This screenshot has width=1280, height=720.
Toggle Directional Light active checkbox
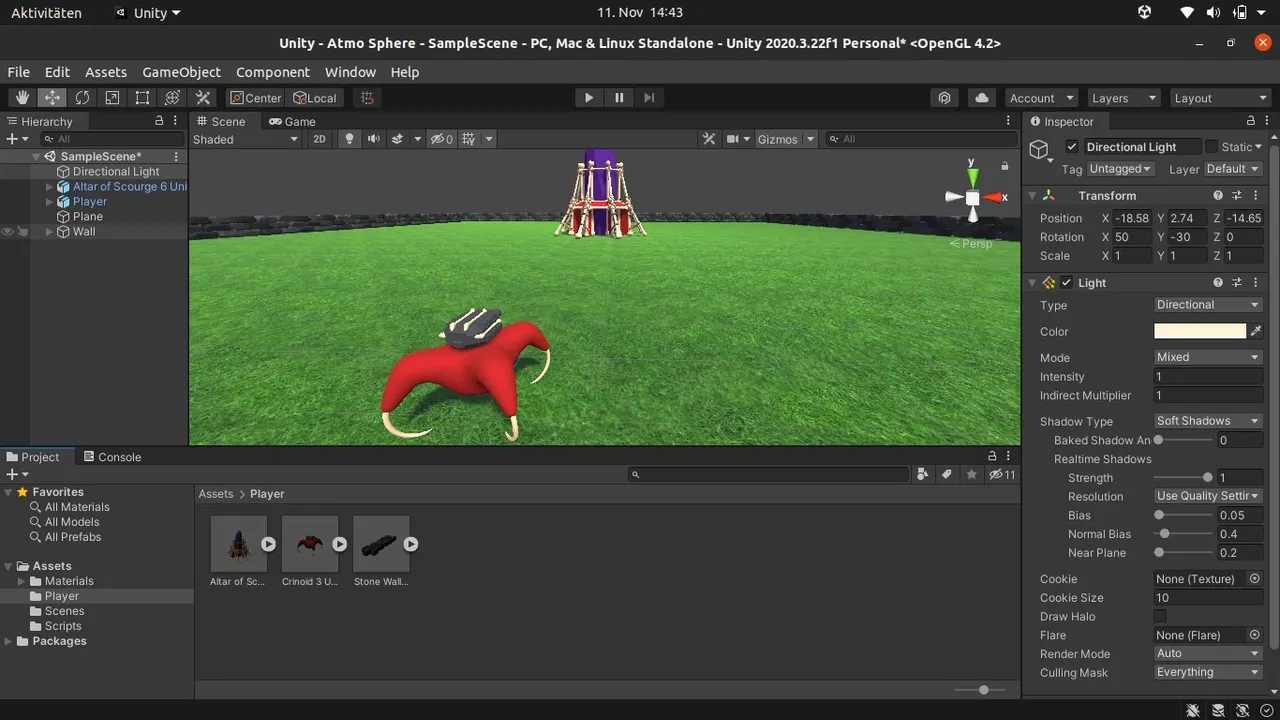(1072, 147)
